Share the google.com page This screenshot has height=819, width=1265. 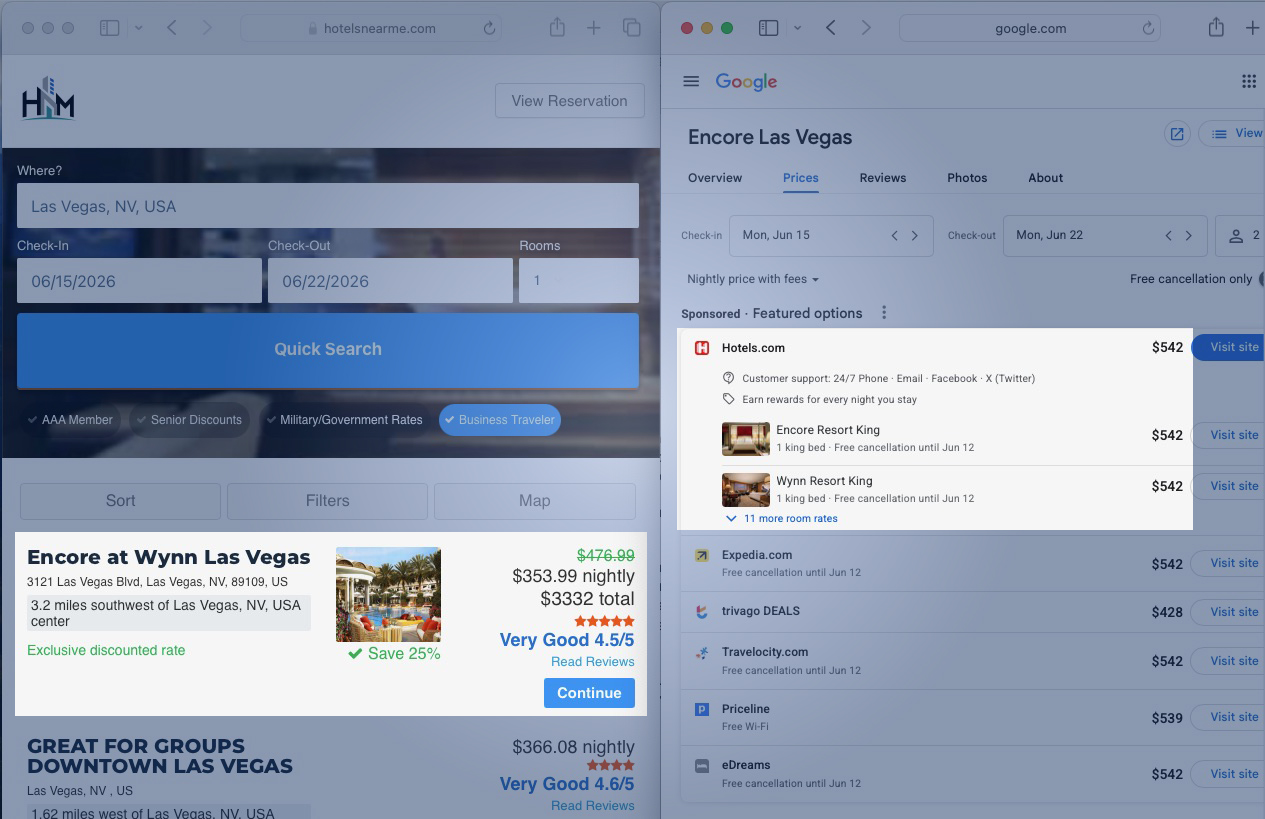point(1216,27)
